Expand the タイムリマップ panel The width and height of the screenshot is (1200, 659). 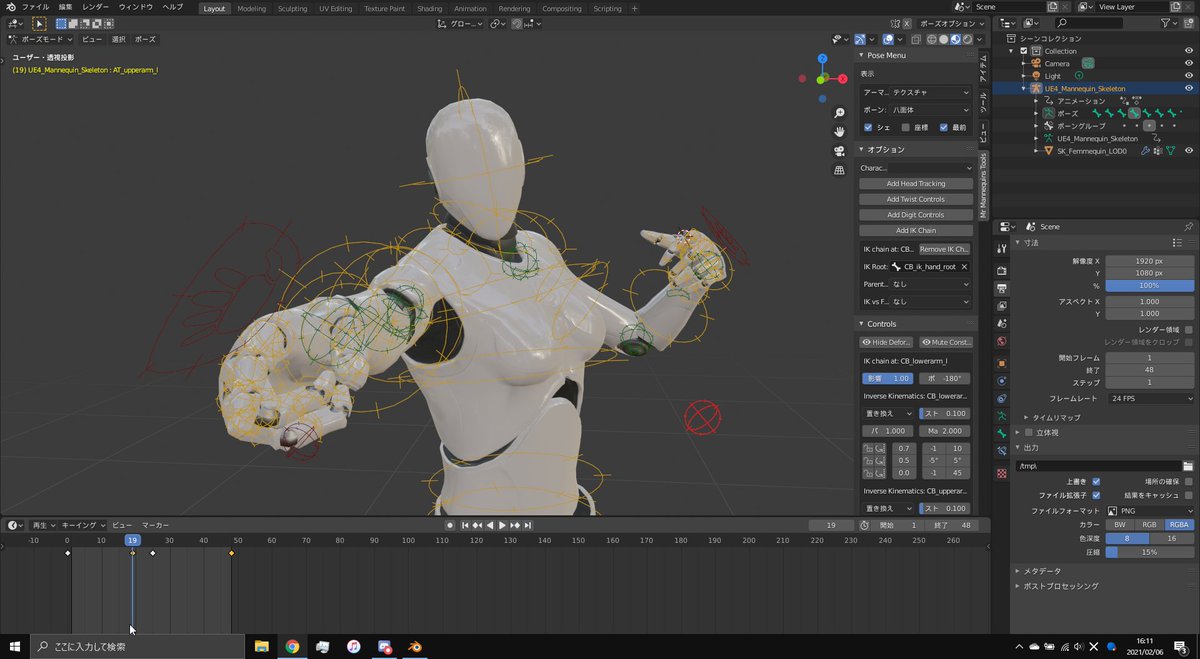(x=1055, y=417)
